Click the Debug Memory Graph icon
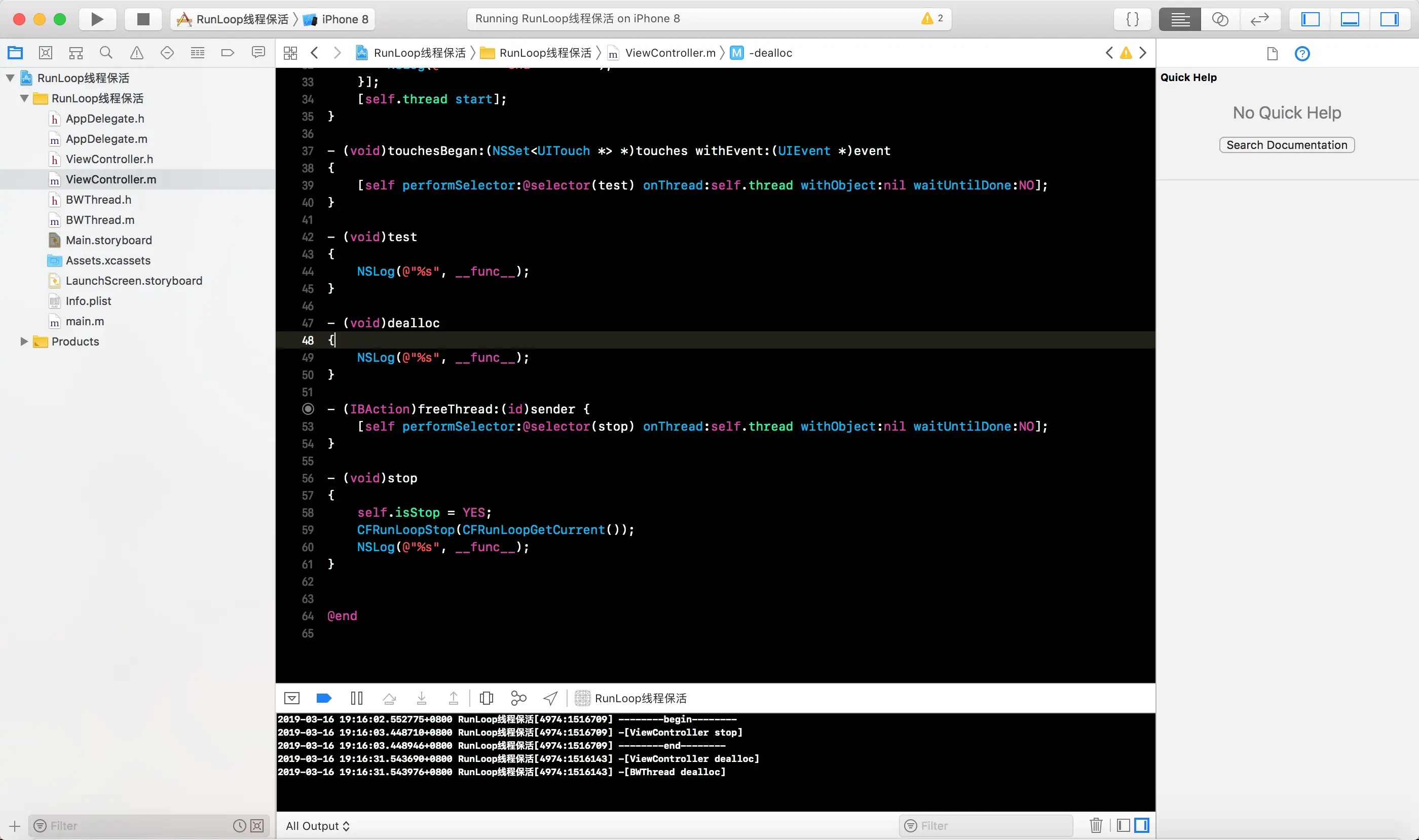Image resolution: width=1419 pixels, height=840 pixels. 518,698
